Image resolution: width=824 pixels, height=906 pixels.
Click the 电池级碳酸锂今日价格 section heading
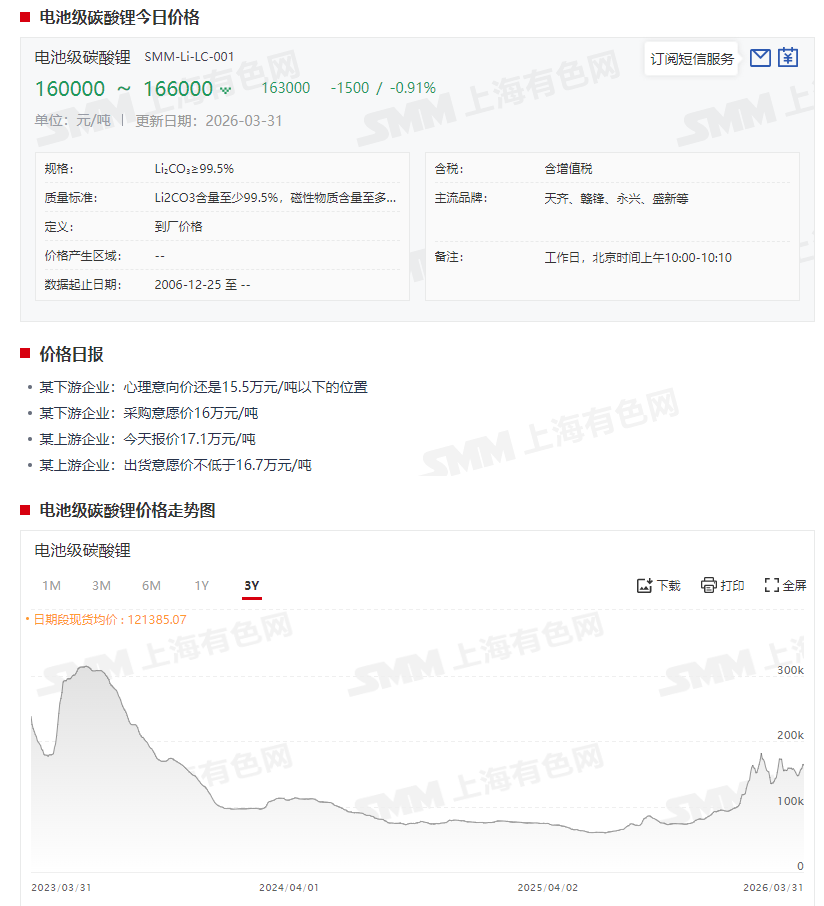pyautogui.click(x=119, y=17)
